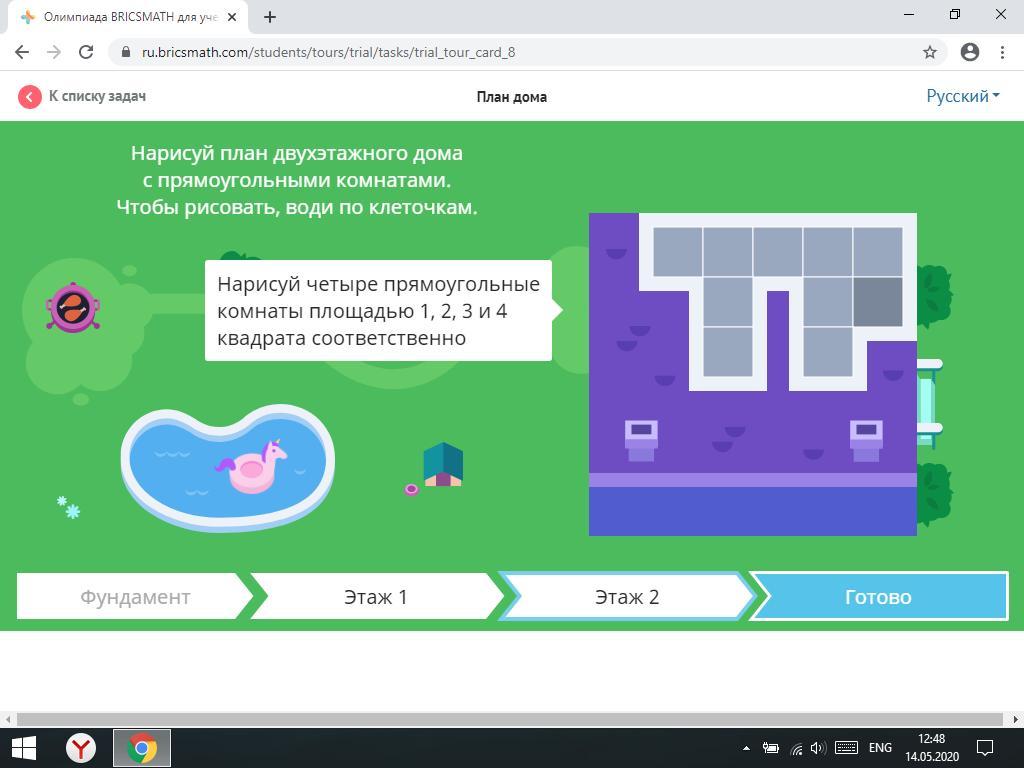Bookmark this page with the star icon
The image size is (1024, 768).
click(930, 52)
